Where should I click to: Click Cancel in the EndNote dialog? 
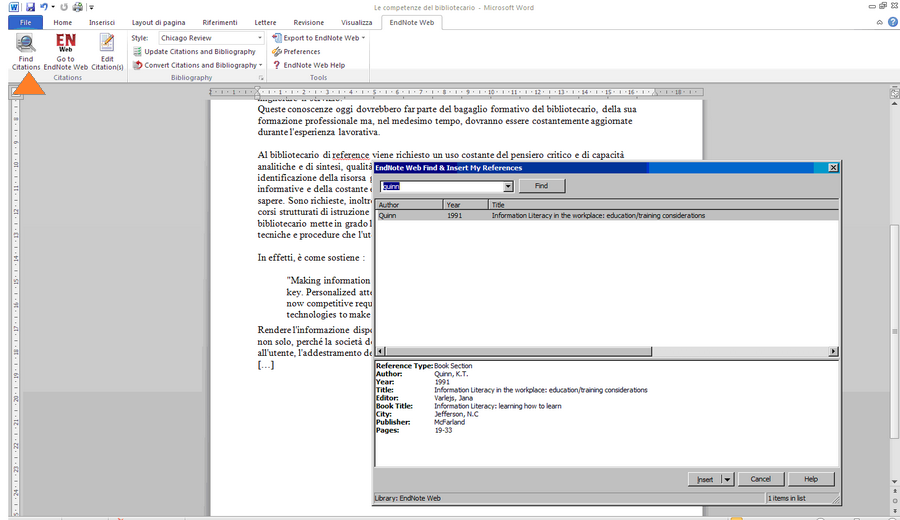coord(760,479)
